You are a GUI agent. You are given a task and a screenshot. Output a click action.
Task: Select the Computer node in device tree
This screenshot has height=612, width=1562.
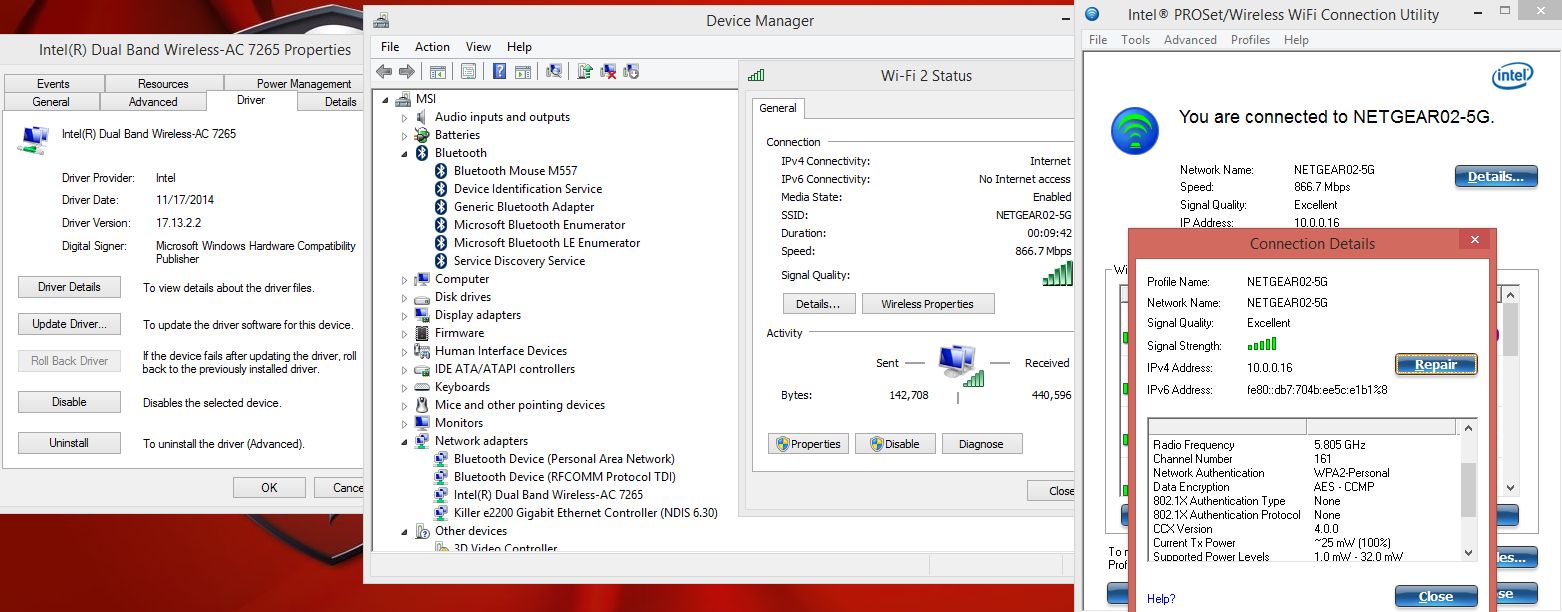point(462,279)
